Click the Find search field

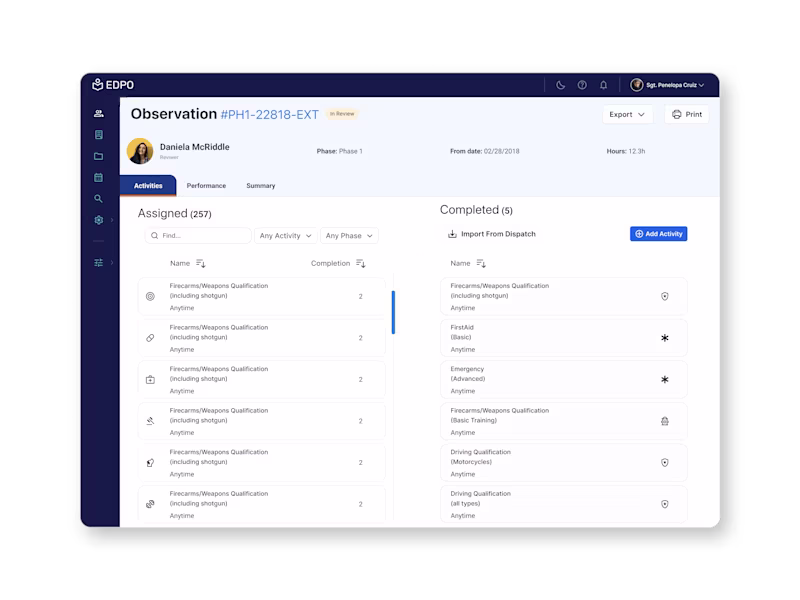198,236
